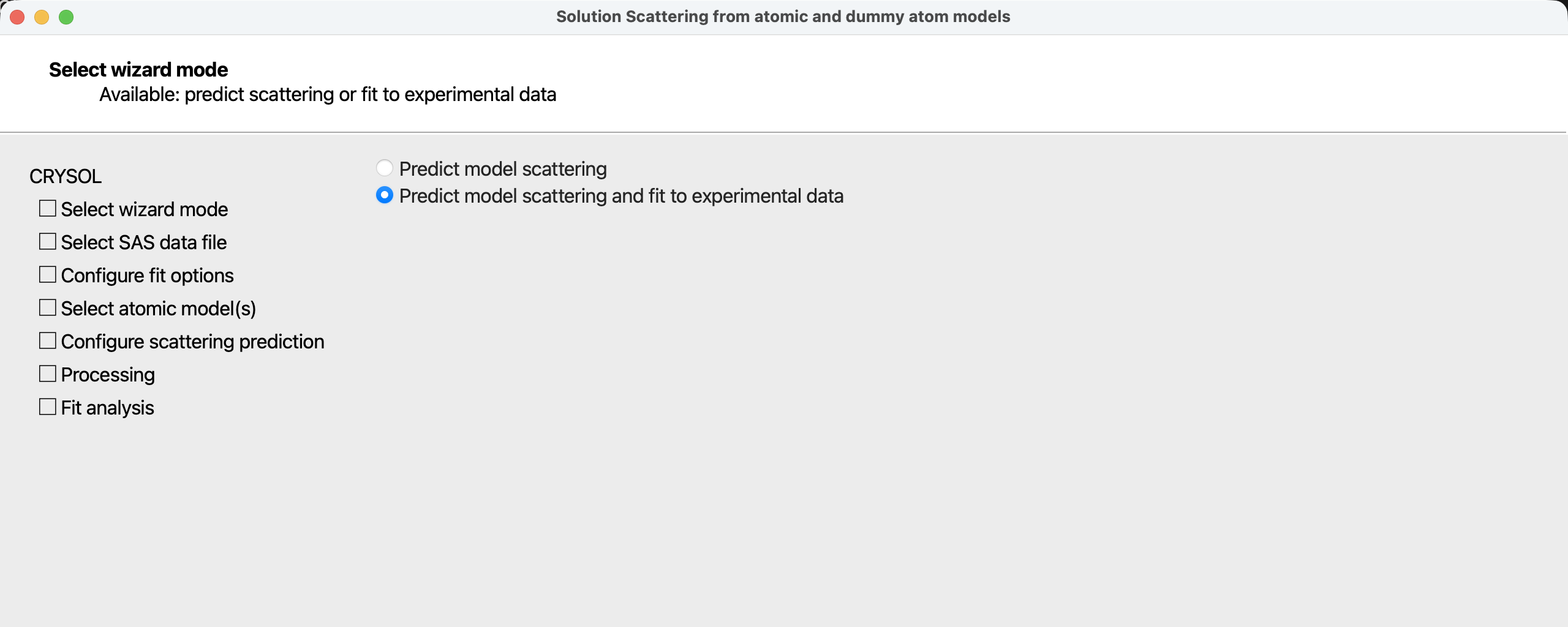Toggle the 'Processing' step checkbox
This screenshot has width=1568, height=627.
coord(47,374)
